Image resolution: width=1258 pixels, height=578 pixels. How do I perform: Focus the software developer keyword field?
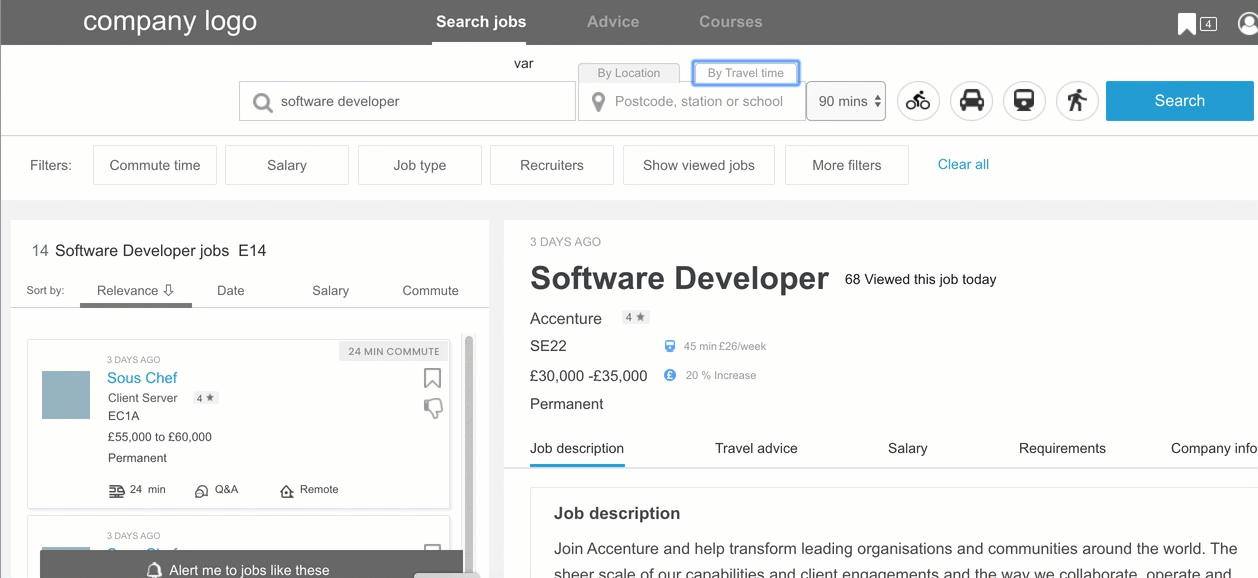coord(407,101)
